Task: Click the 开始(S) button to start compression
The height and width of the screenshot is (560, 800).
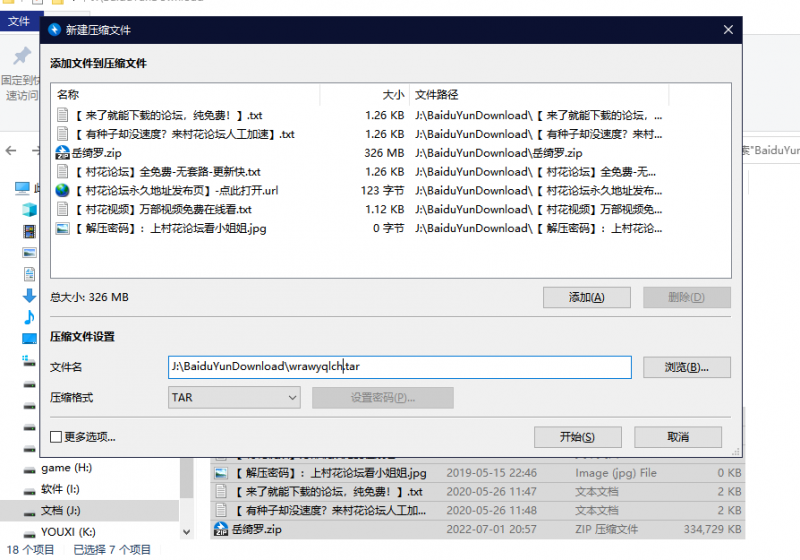Action: click(x=577, y=437)
